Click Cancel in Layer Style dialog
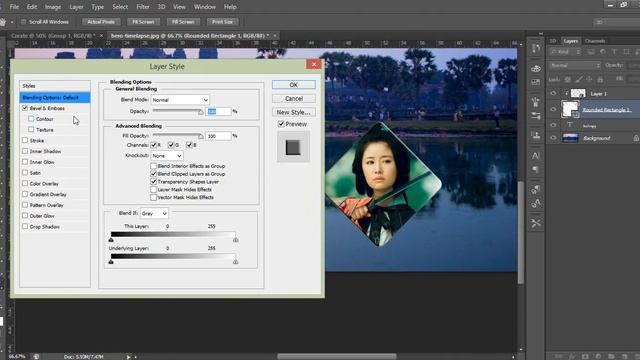 click(x=294, y=98)
